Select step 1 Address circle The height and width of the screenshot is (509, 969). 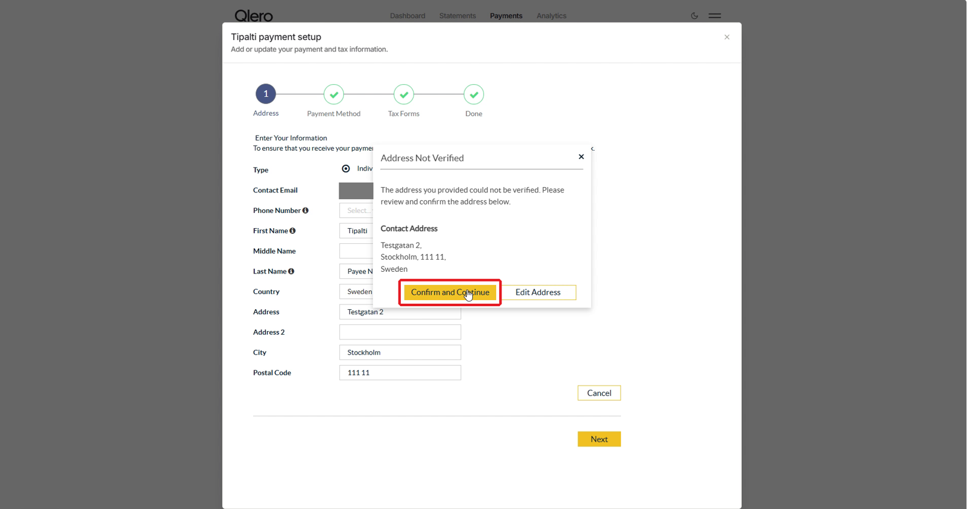point(266,94)
